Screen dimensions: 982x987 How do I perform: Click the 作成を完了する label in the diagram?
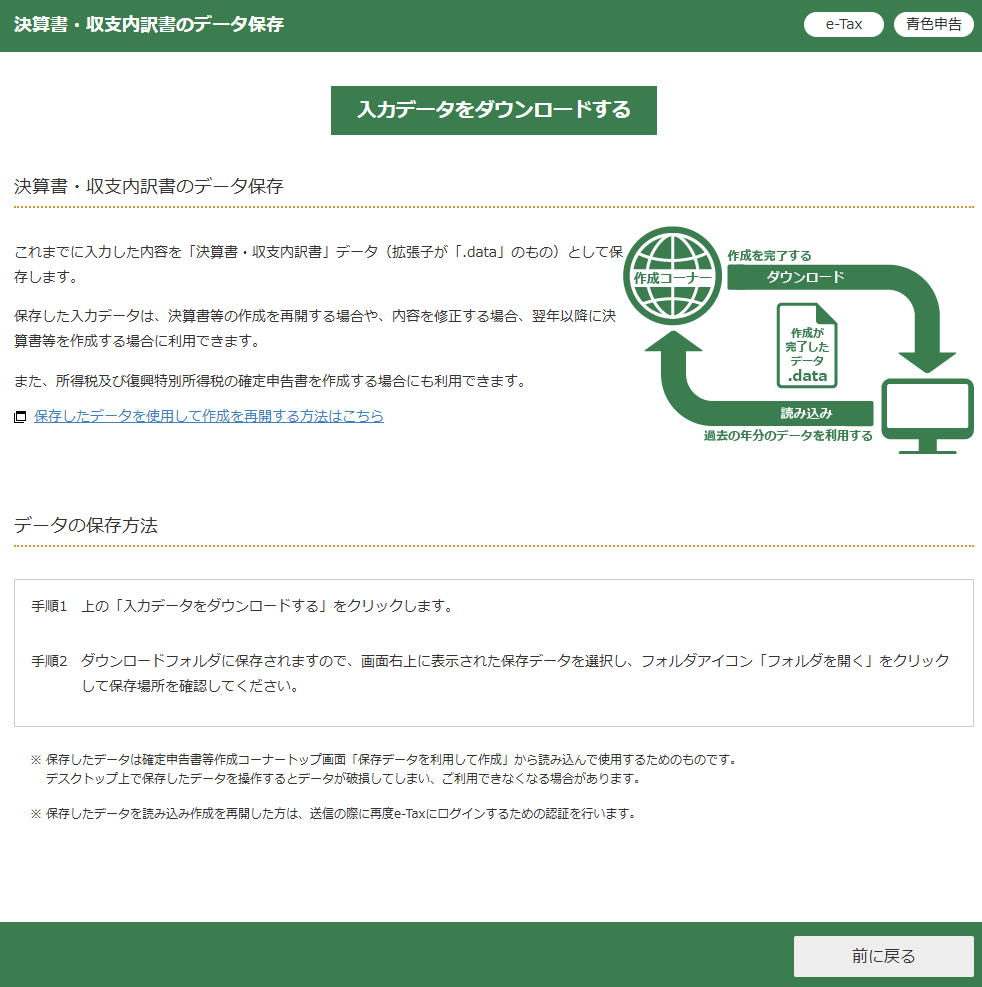click(x=769, y=255)
